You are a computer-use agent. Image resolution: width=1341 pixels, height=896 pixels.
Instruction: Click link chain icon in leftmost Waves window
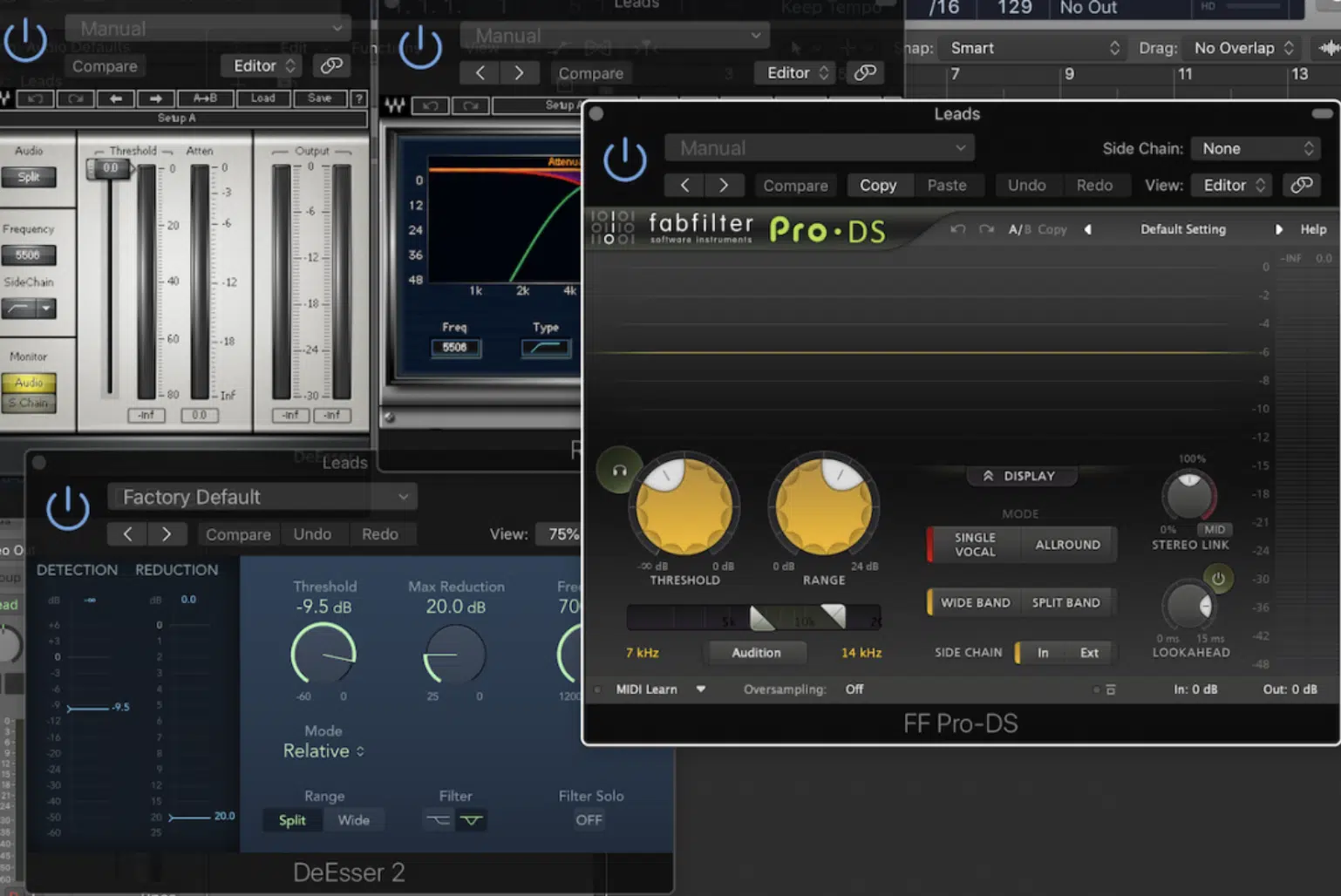[331, 65]
